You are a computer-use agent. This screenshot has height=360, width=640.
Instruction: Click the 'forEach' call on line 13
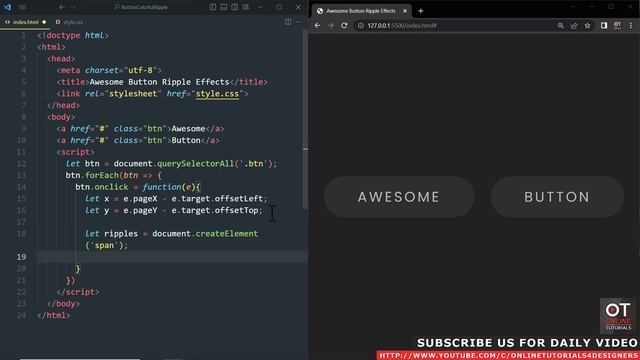[102, 176]
